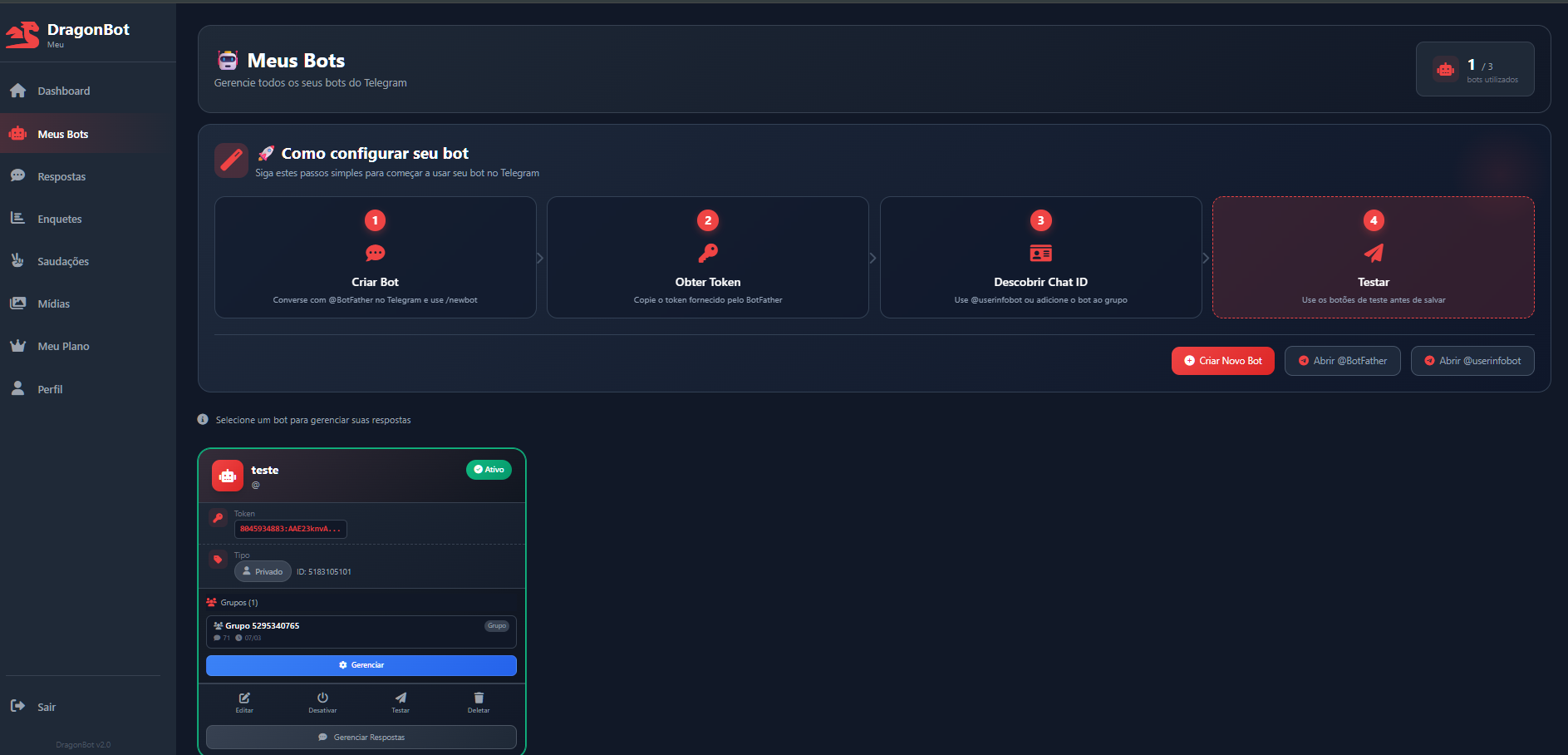This screenshot has width=1568, height=755.
Task: Select the Meus Bots robot icon in sidebar
Action: pos(17,133)
